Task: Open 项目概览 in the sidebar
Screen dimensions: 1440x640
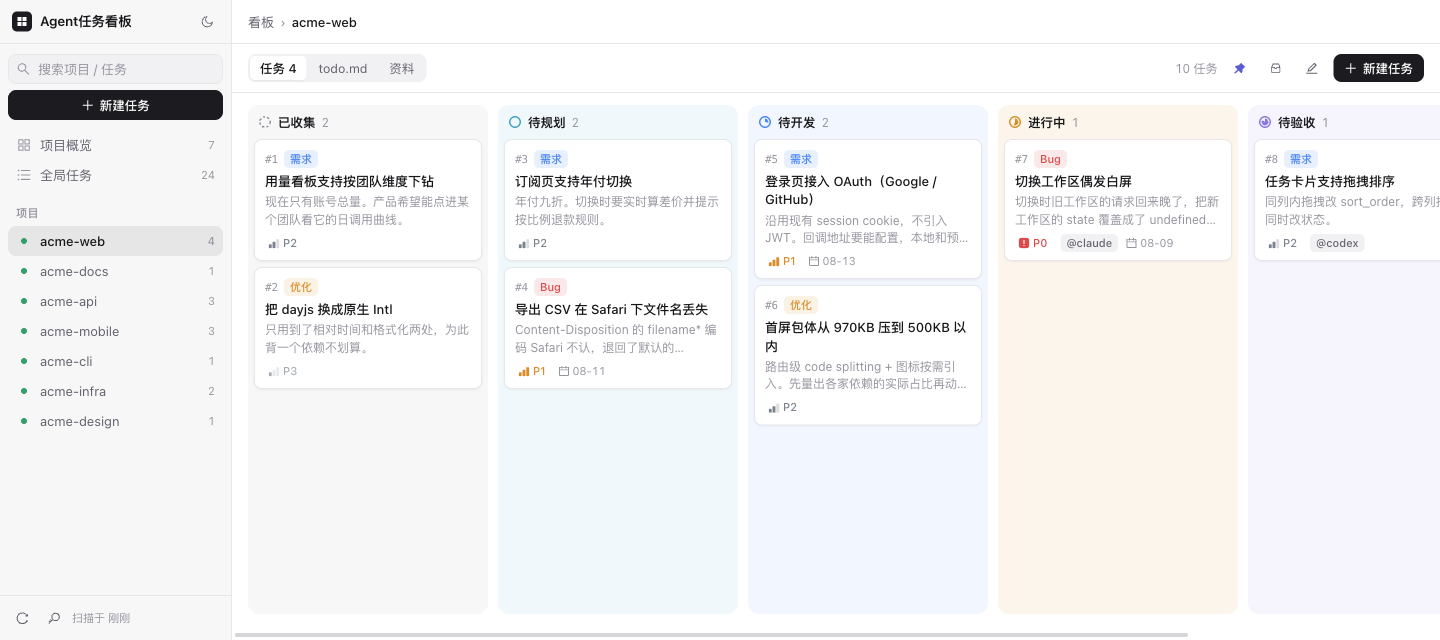Action: (116, 145)
